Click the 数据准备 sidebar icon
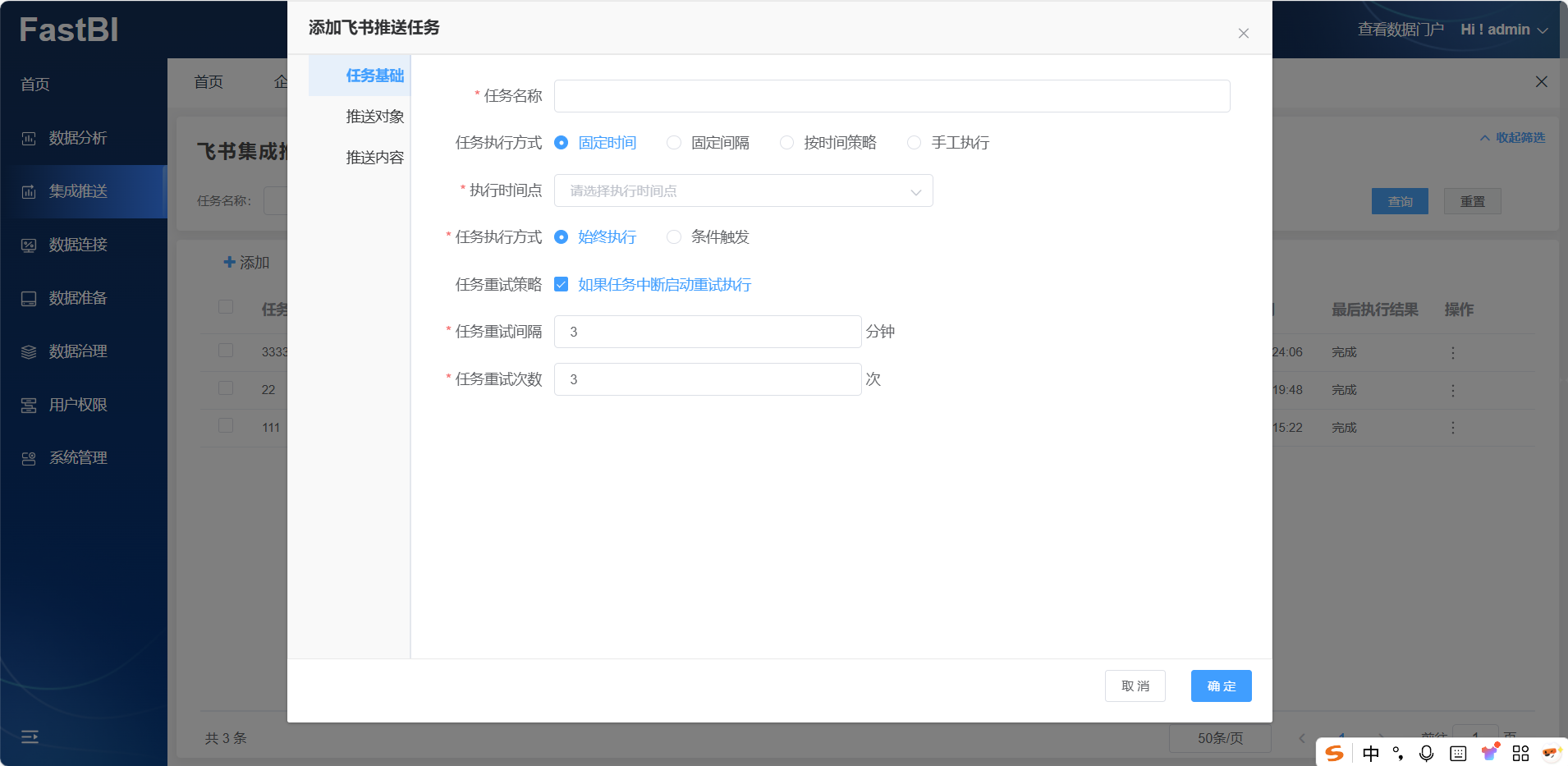 click(29, 299)
